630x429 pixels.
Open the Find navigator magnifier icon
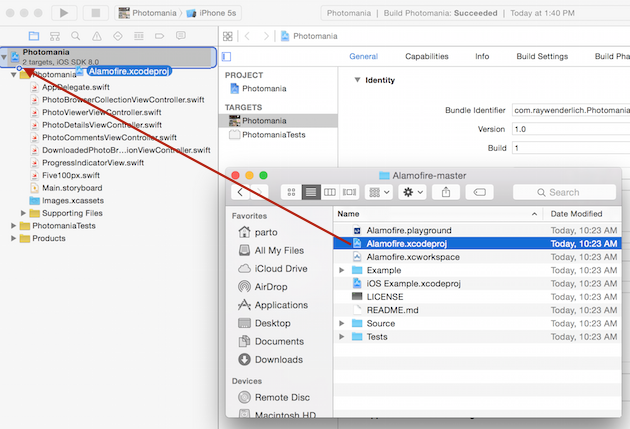click(x=76, y=36)
